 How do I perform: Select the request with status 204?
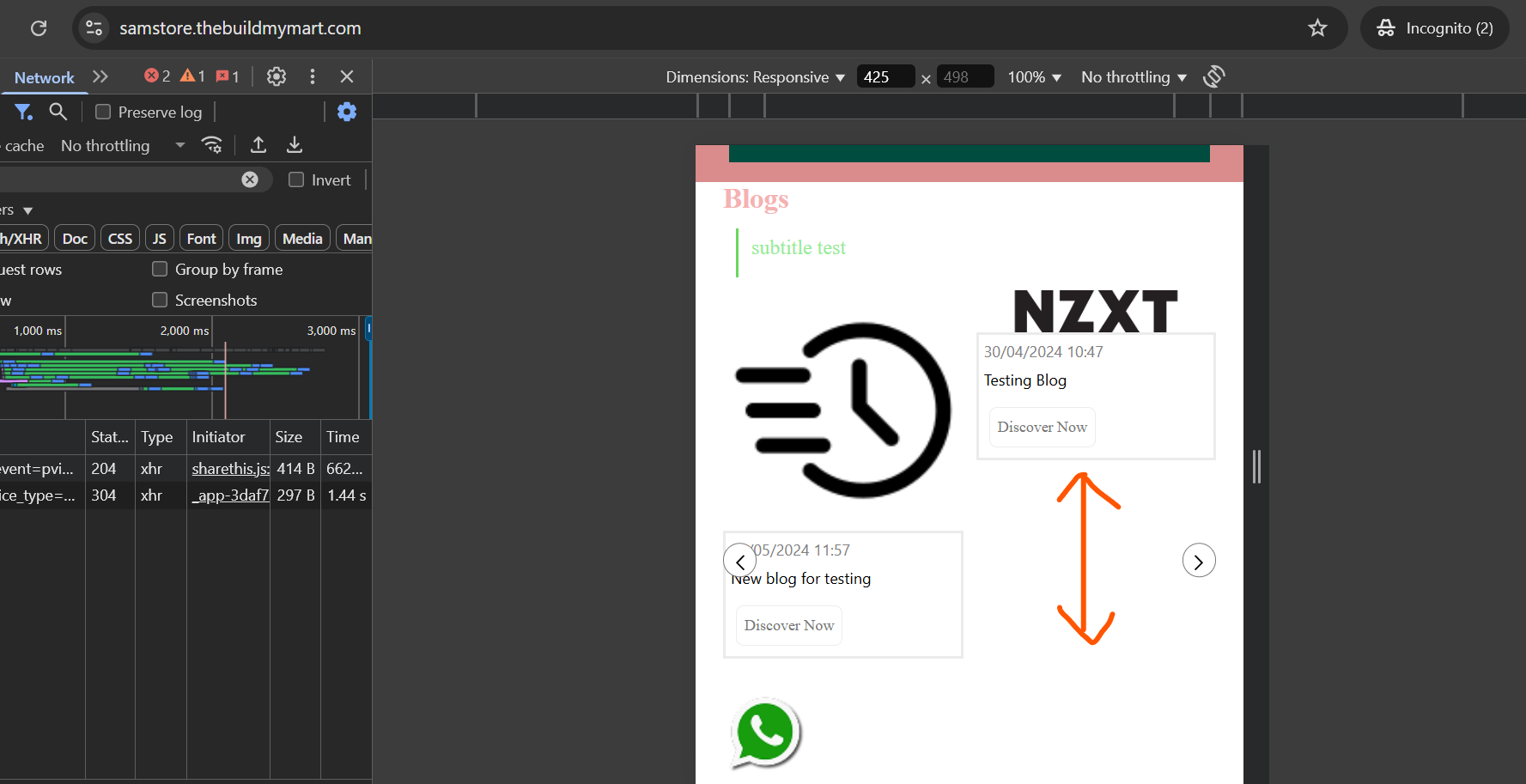(x=185, y=469)
